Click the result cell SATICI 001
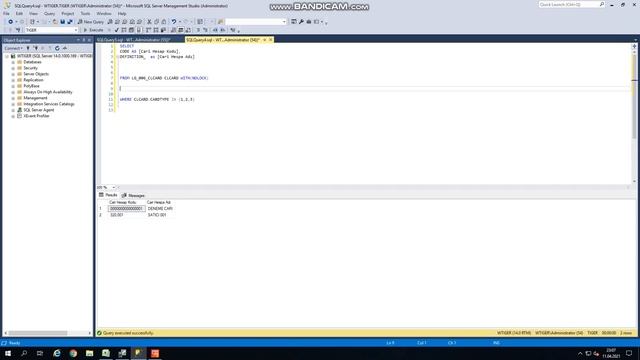 [157, 215]
